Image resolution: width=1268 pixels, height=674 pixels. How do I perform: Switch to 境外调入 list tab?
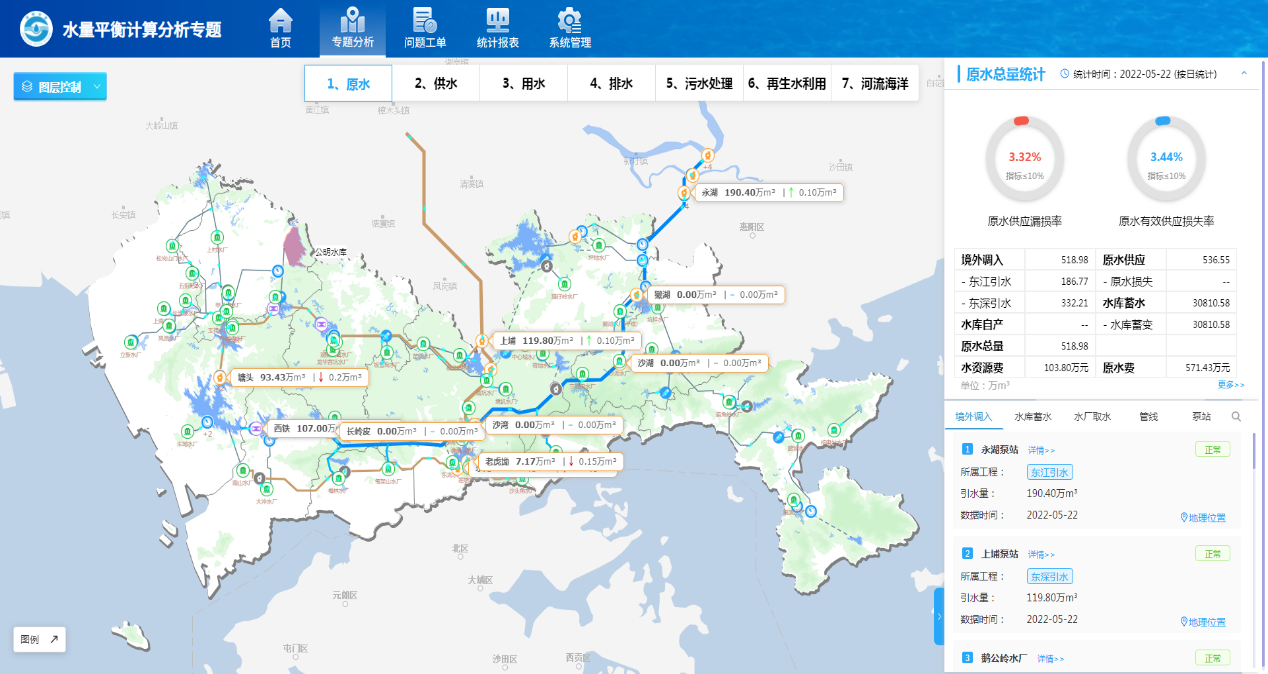point(974,417)
